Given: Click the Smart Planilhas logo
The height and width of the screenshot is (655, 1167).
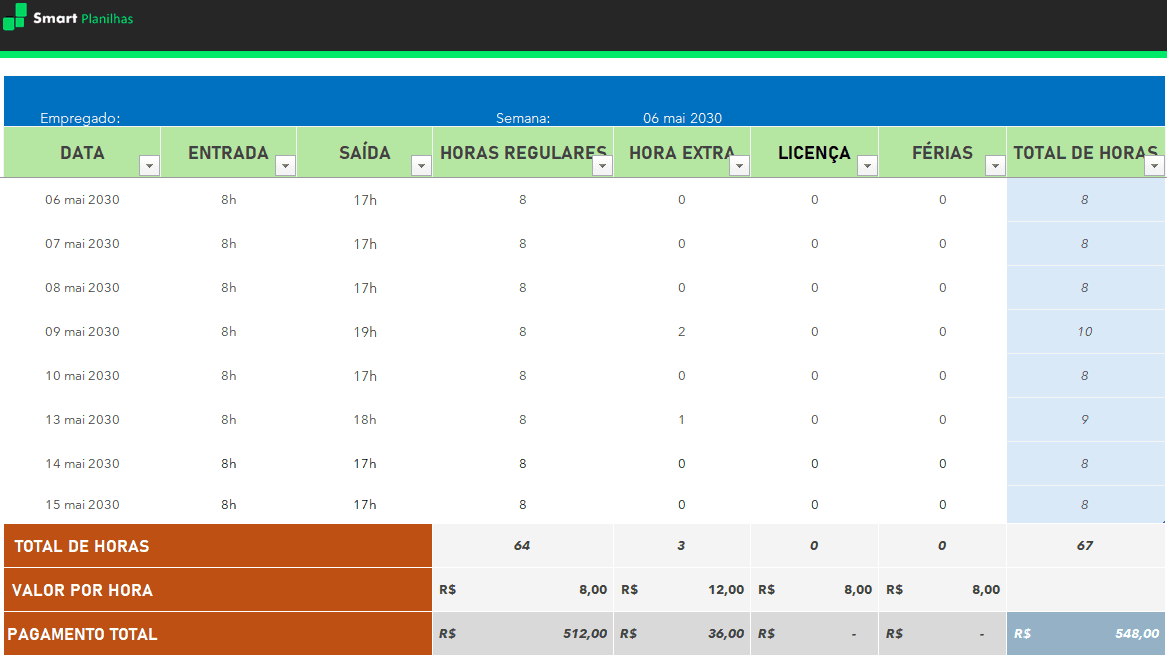Looking at the screenshot, I should 68,18.
